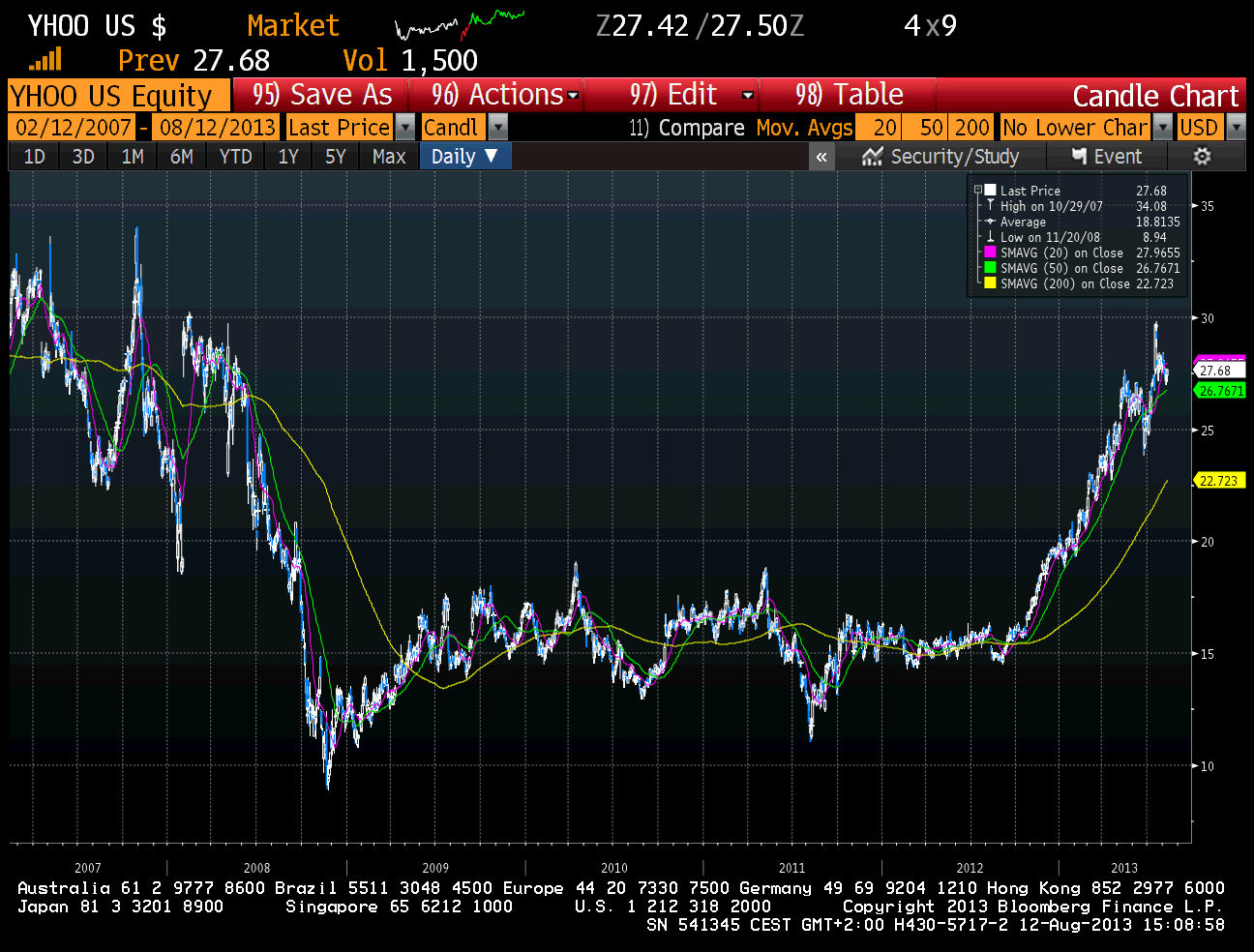This screenshot has width=1254, height=952.
Task: Select the 1M range tab
Action: 133,157
